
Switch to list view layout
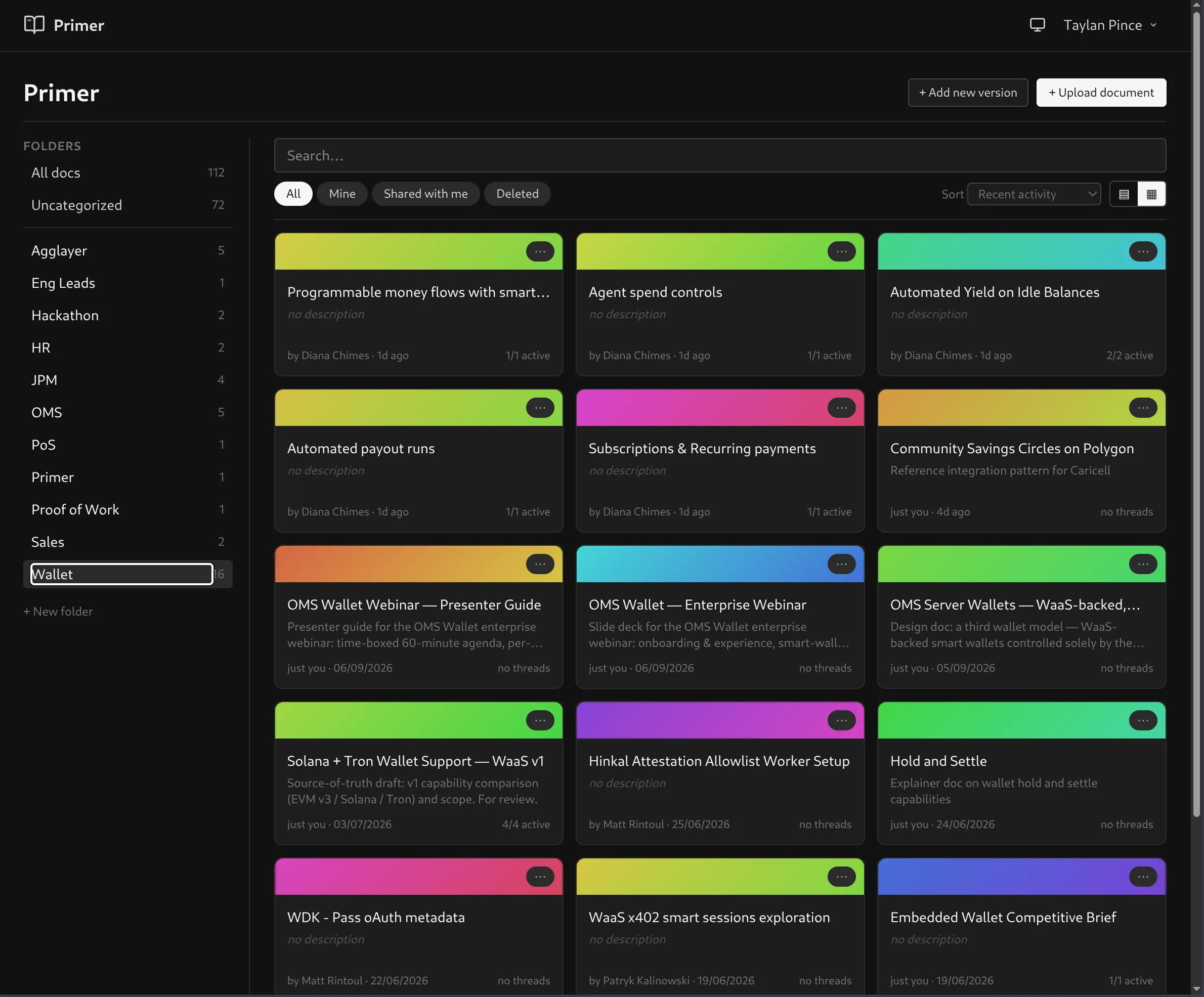(1124, 194)
